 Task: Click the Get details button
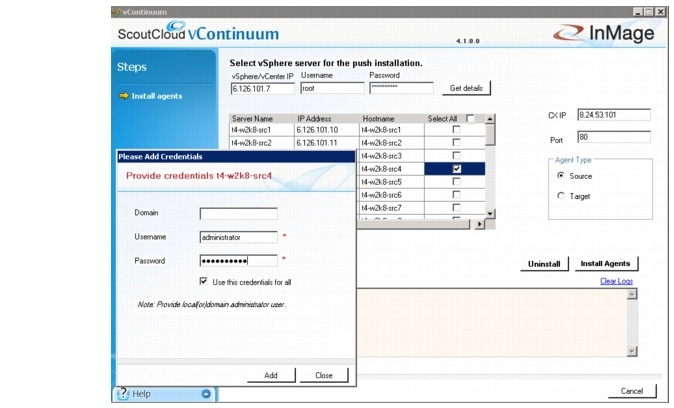tap(466, 88)
